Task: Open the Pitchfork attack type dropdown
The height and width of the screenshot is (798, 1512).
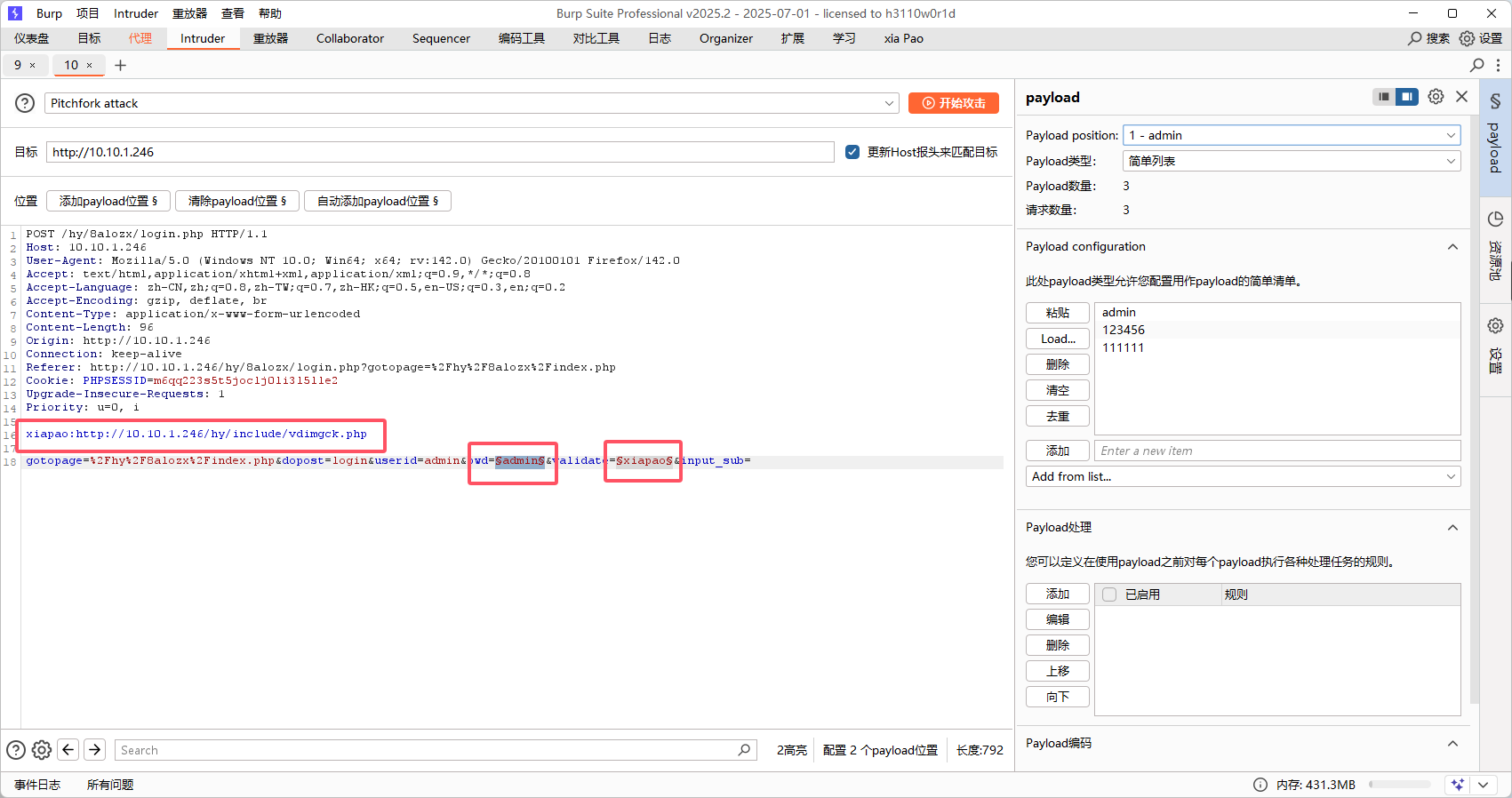Action: point(471,103)
